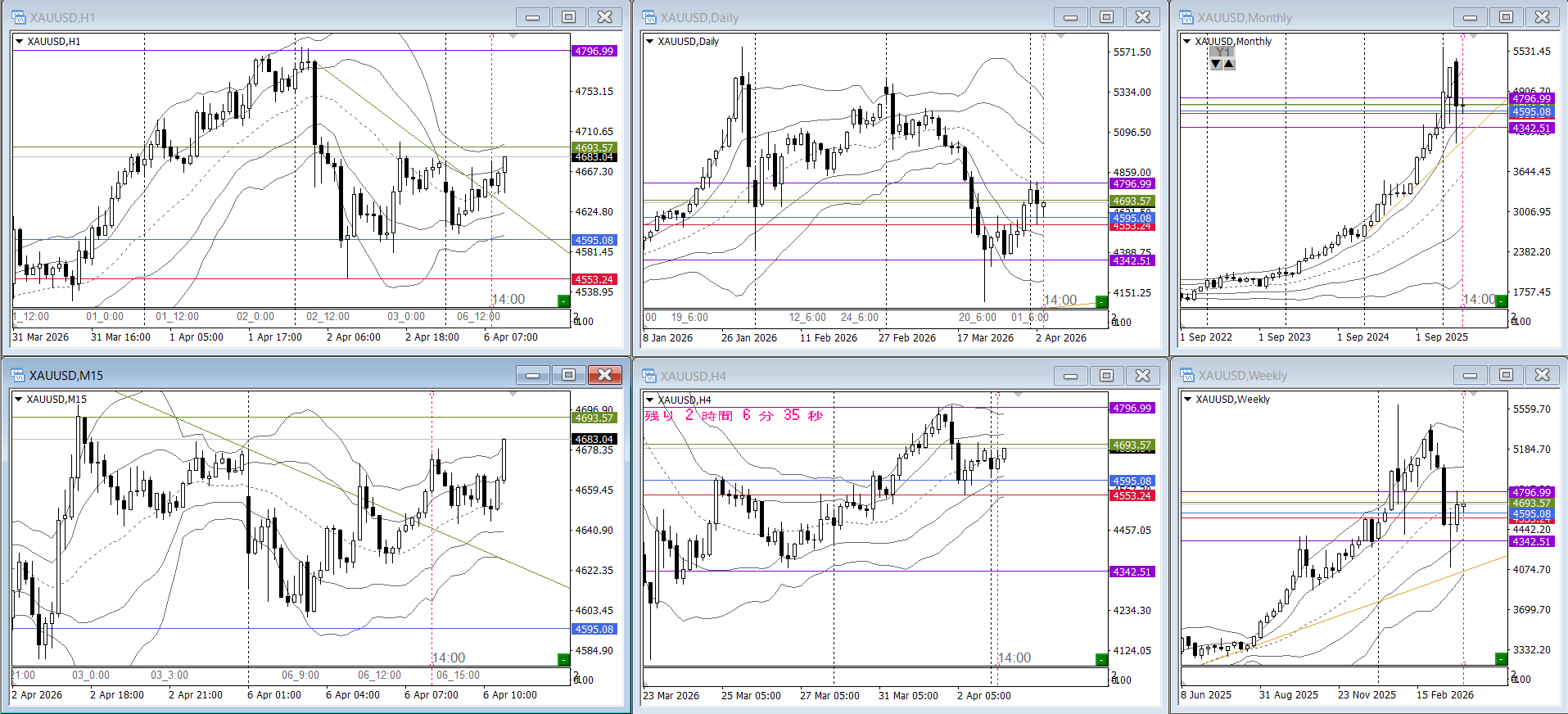Screen dimensions: 1568x714
Task: Expand the triangle beside XAUUSD,H1 chart label
Action: (x=20, y=41)
